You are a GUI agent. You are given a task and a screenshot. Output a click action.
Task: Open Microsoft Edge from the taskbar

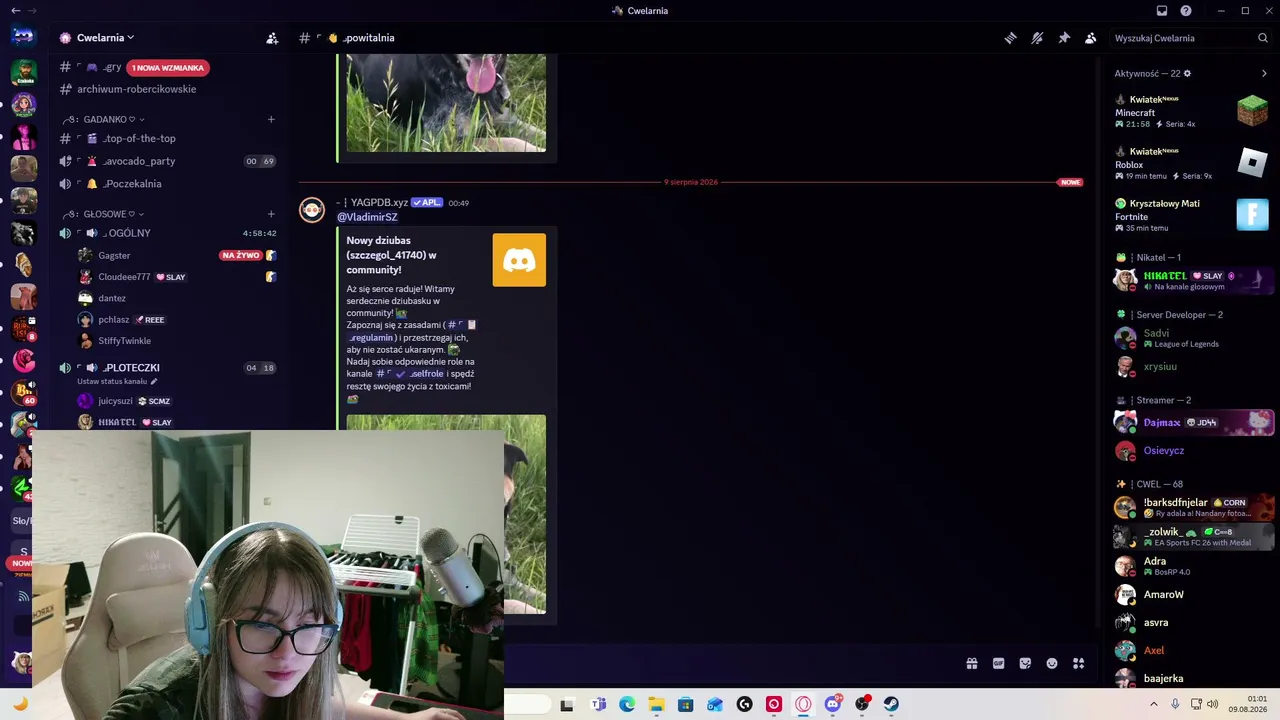[x=627, y=704]
